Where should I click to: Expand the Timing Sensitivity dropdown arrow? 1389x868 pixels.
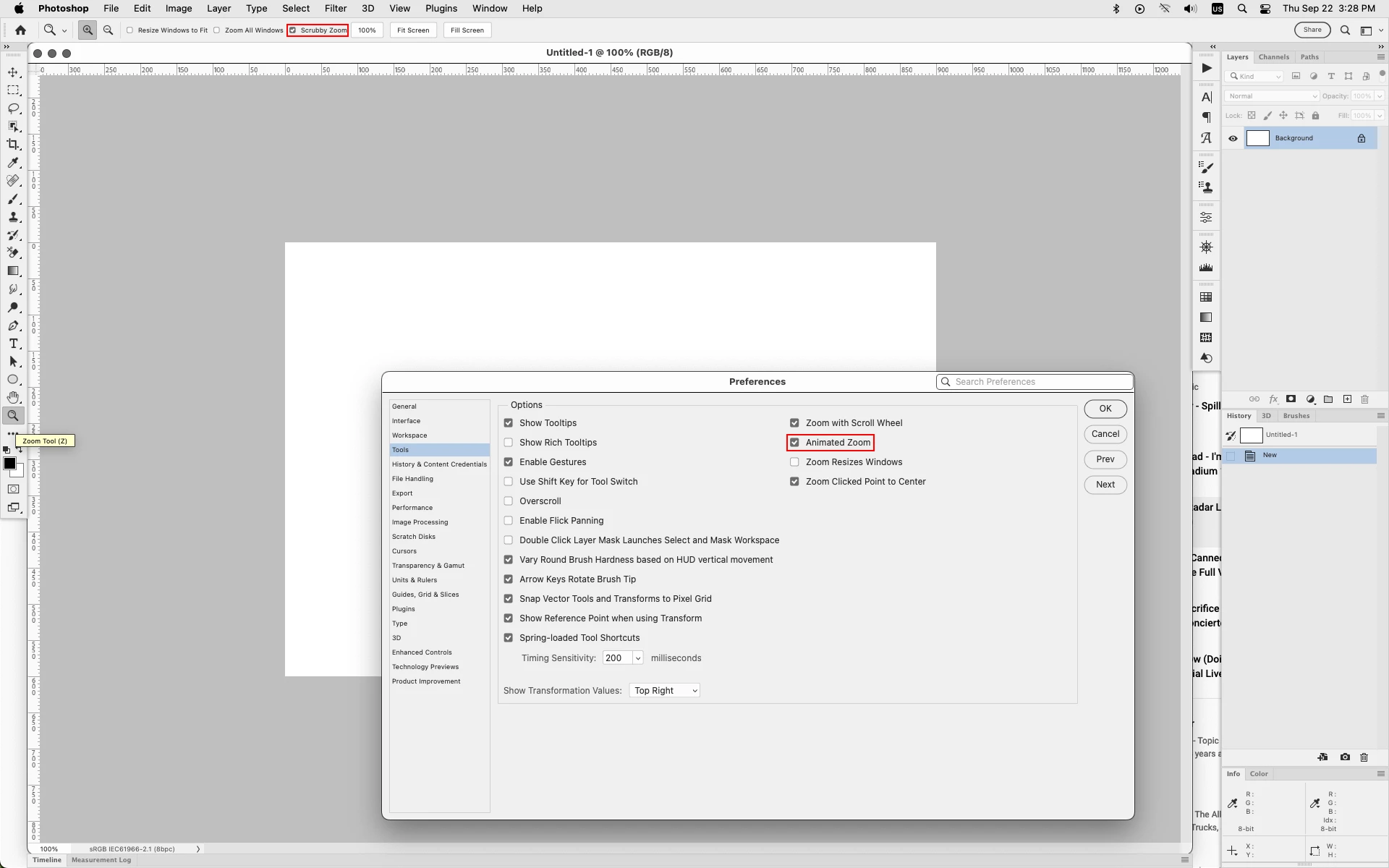637,658
